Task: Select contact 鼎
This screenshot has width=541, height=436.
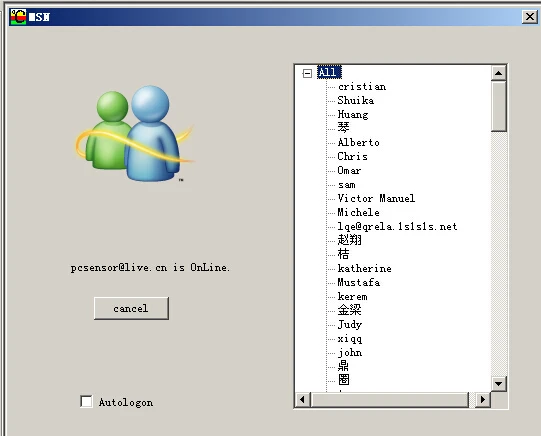Action: coord(343,366)
